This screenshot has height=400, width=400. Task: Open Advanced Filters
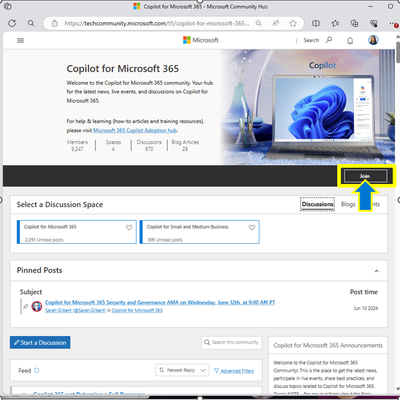pyautogui.click(x=234, y=371)
